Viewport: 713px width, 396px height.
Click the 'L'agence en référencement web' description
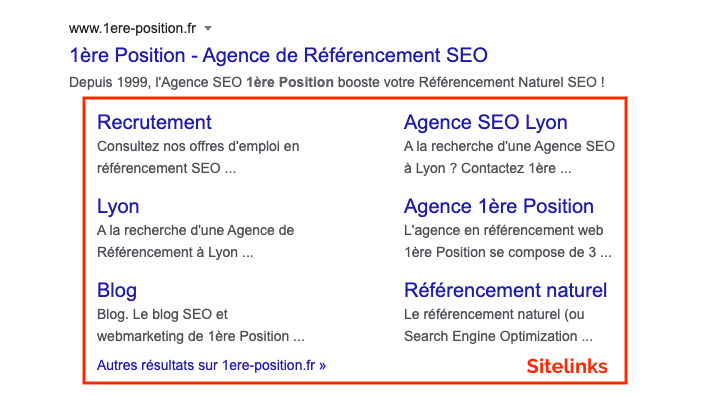(503, 231)
